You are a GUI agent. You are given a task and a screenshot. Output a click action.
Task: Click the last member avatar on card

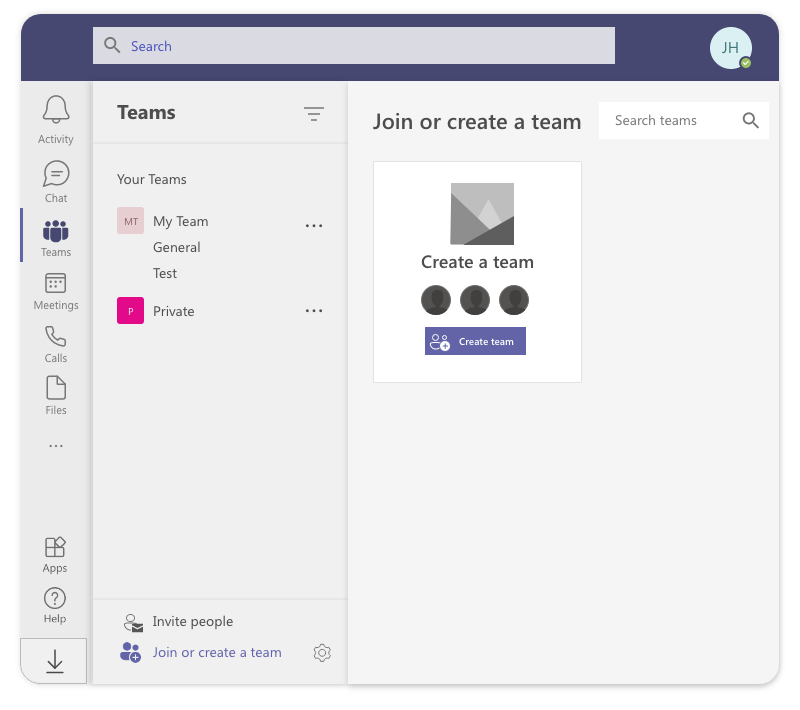pos(514,300)
